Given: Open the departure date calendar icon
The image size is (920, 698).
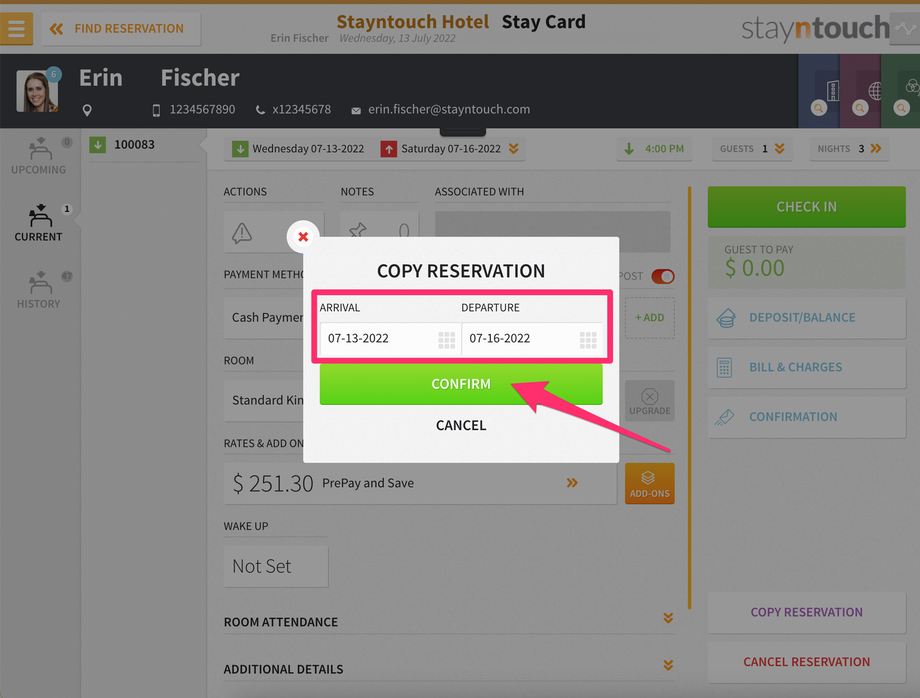Looking at the screenshot, I should (588, 340).
